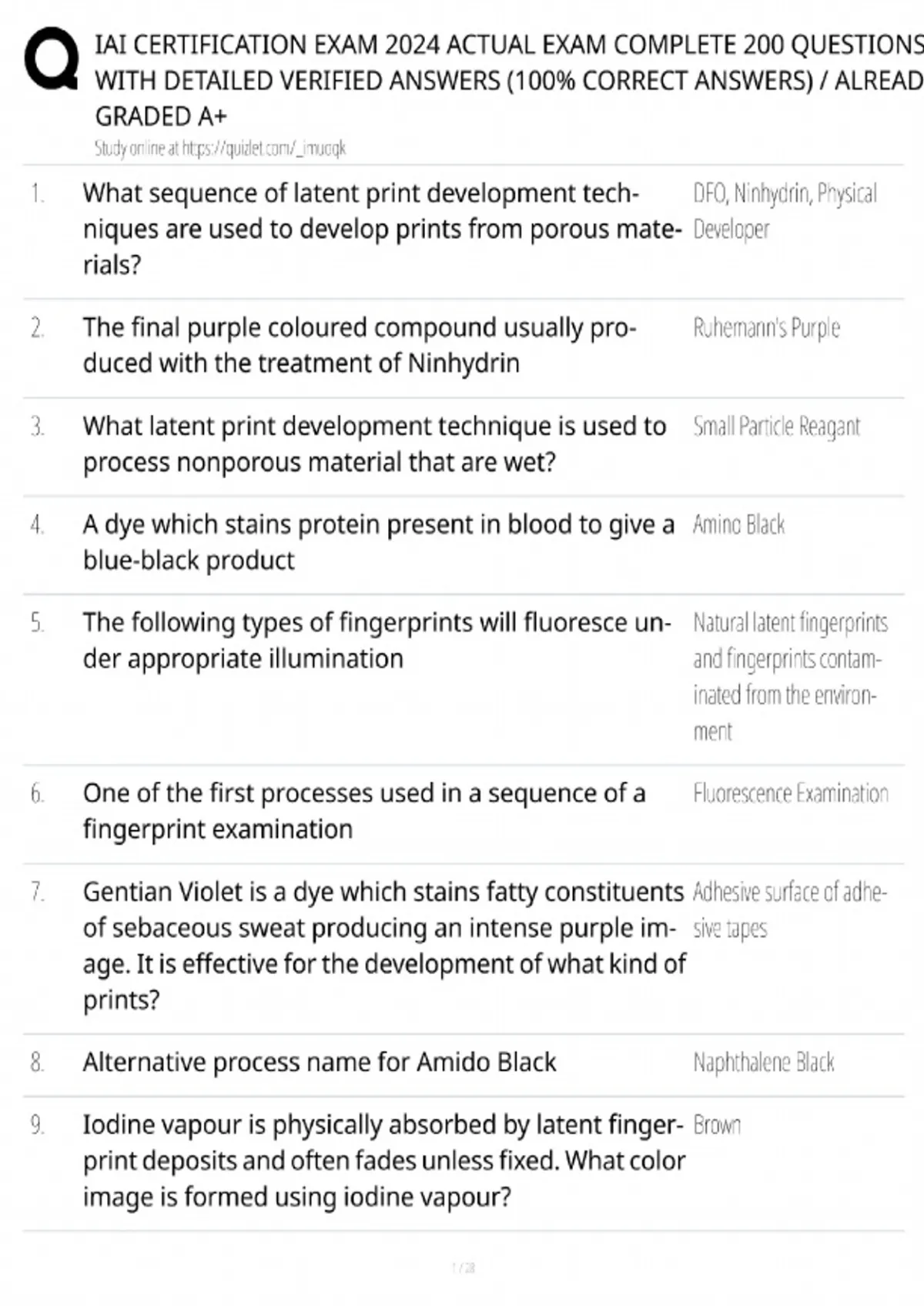924x1309 pixels.
Task: Click question 9 about iodine vapour color
Action: click(383, 1161)
